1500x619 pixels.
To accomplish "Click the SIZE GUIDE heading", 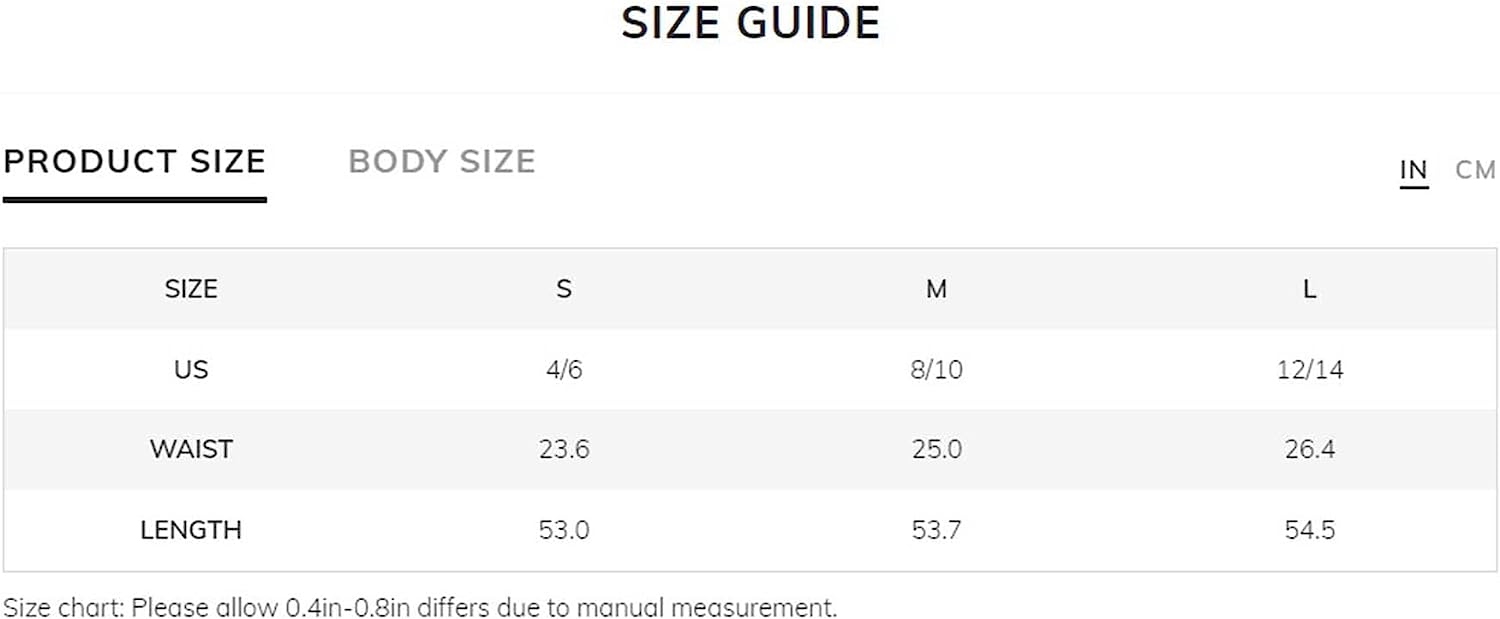I will (x=750, y=23).
